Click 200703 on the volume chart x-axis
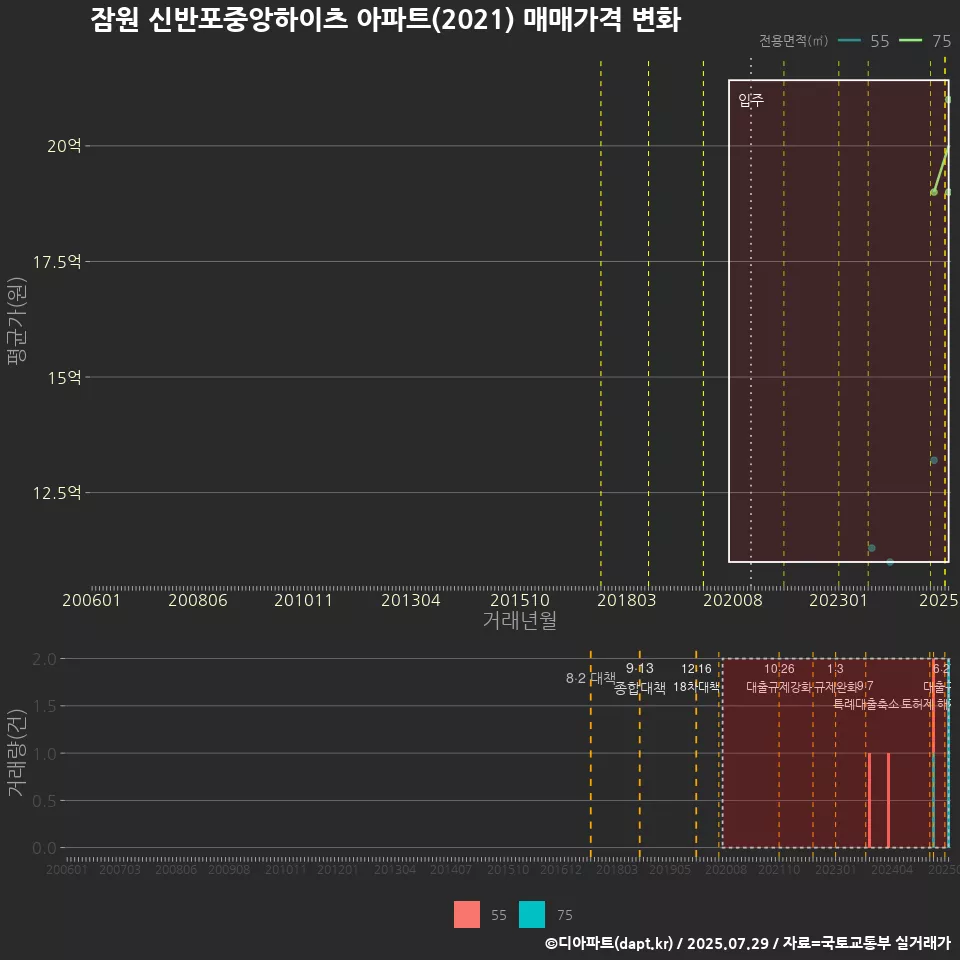 click(x=120, y=869)
